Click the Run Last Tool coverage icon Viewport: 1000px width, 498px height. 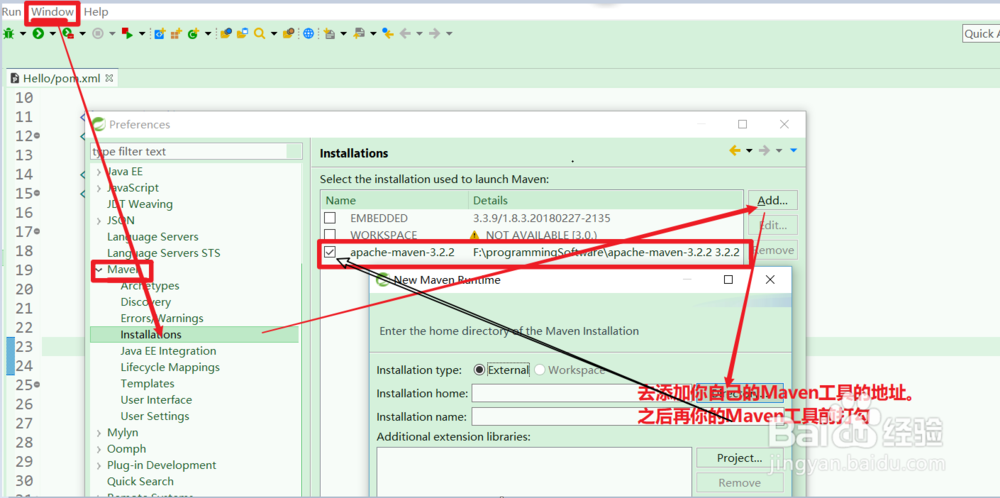tap(68, 34)
